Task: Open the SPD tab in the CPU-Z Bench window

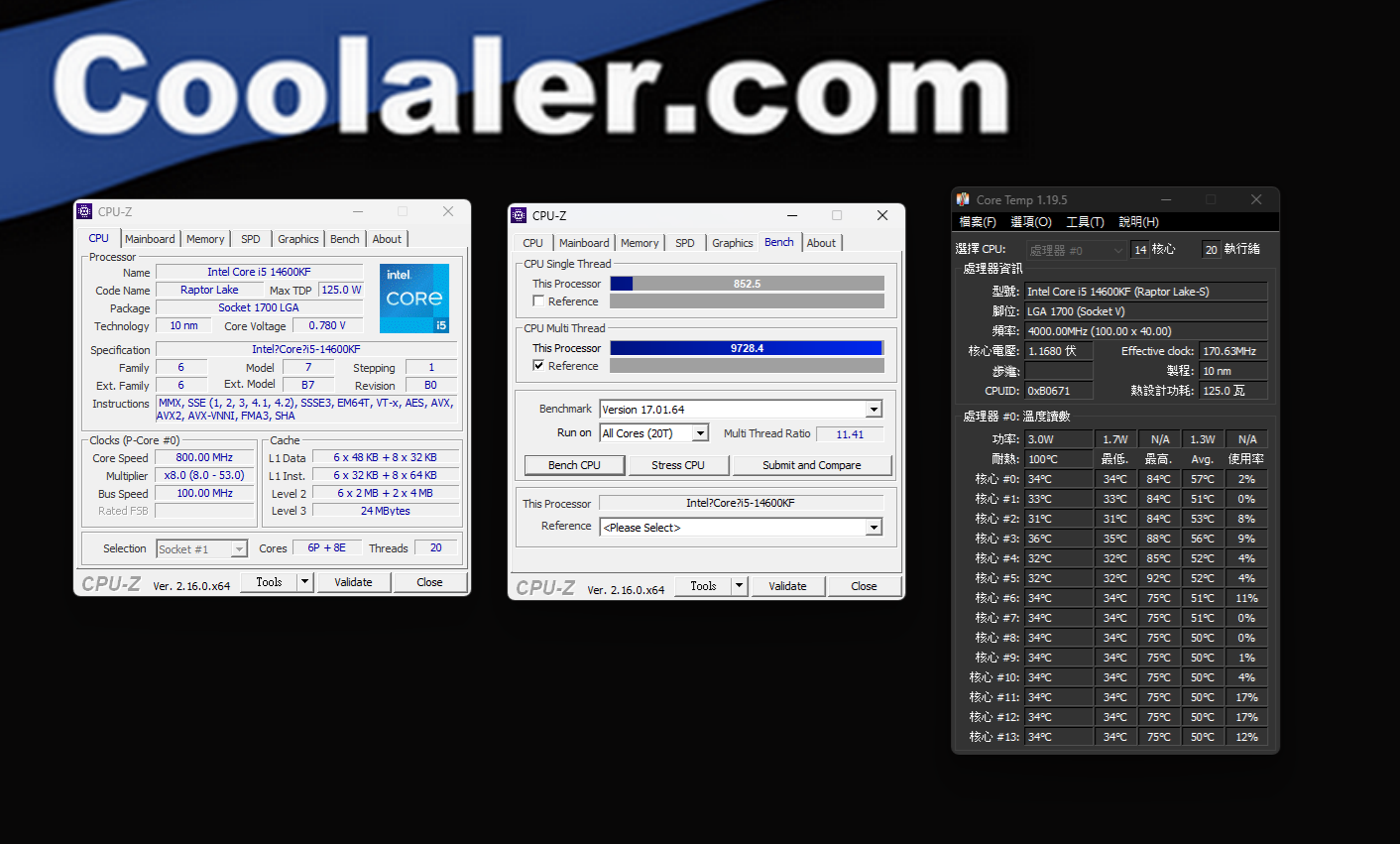Action: pos(685,243)
